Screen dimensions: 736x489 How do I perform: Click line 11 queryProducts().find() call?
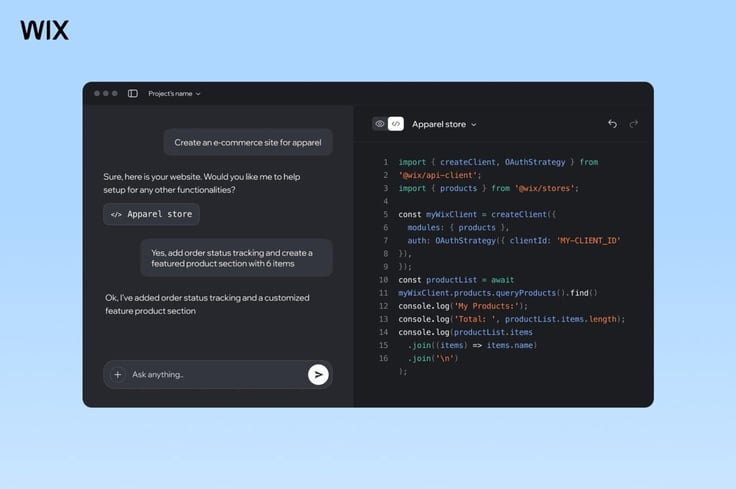498,293
